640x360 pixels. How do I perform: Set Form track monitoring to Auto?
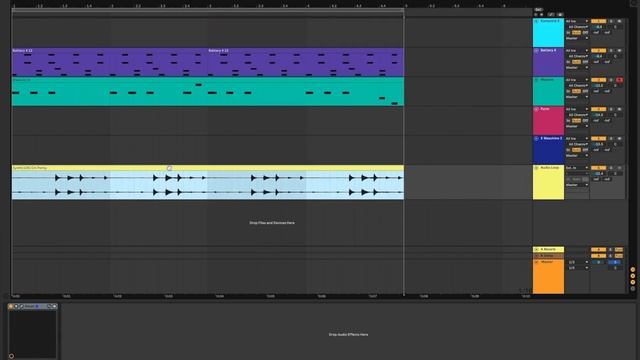click(x=576, y=121)
